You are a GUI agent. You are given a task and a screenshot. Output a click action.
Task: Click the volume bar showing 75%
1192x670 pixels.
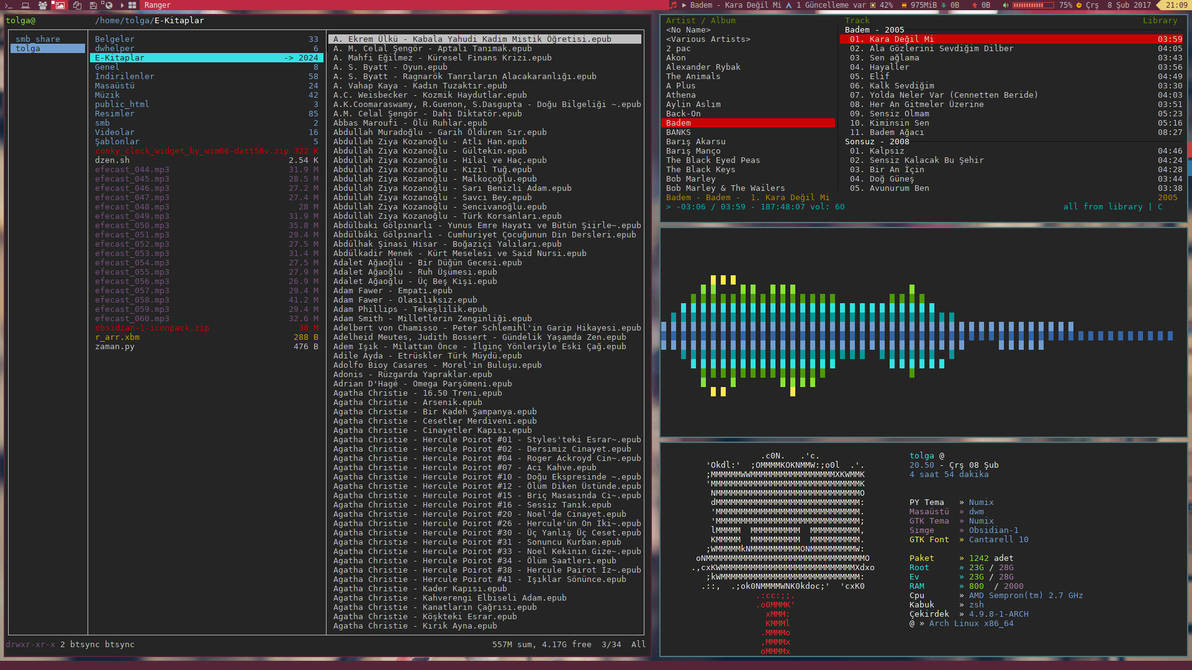click(x=1037, y=5)
